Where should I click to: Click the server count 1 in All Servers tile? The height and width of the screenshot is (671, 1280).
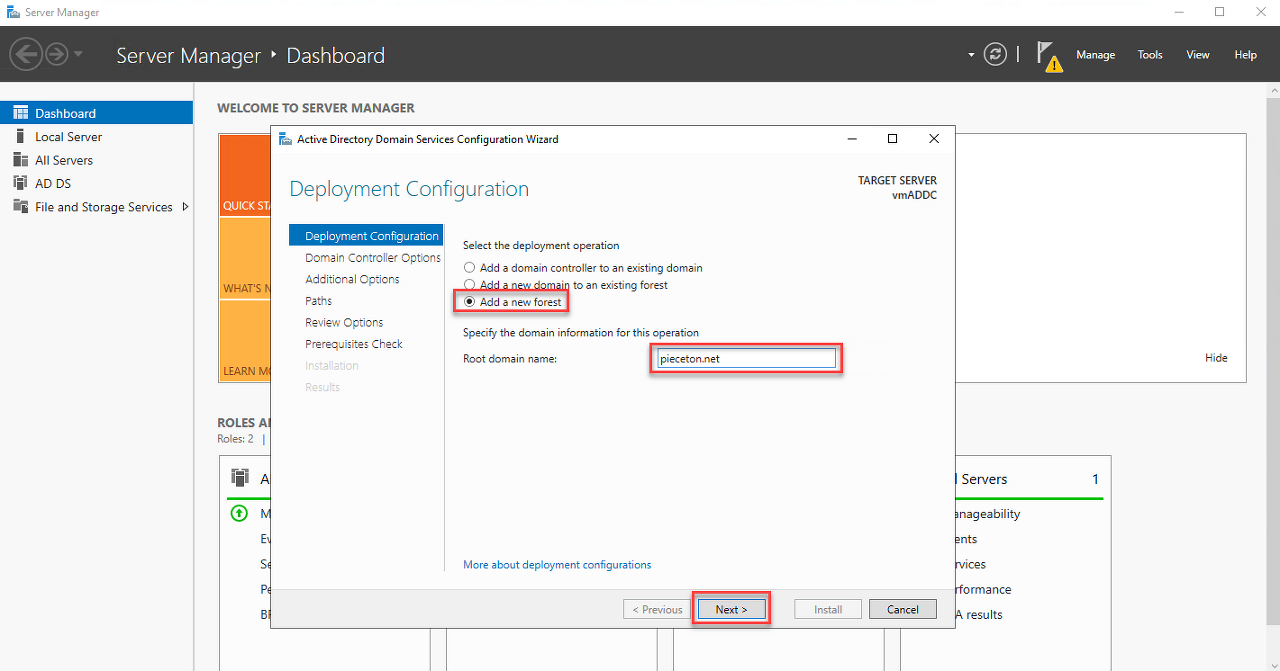(x=1096, y=479)
